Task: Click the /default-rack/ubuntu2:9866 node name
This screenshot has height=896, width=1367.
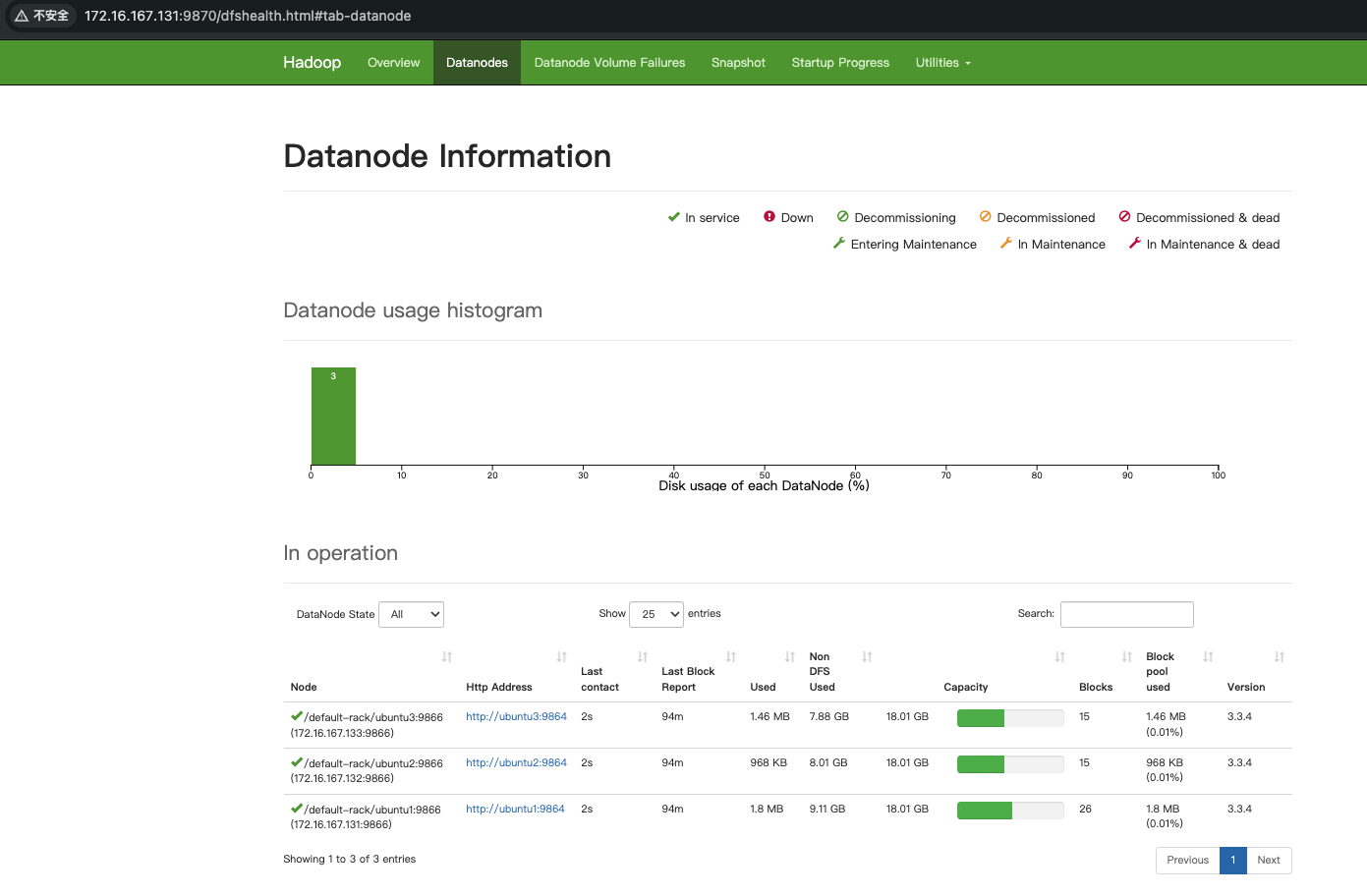Action: (x=373, y=763)
